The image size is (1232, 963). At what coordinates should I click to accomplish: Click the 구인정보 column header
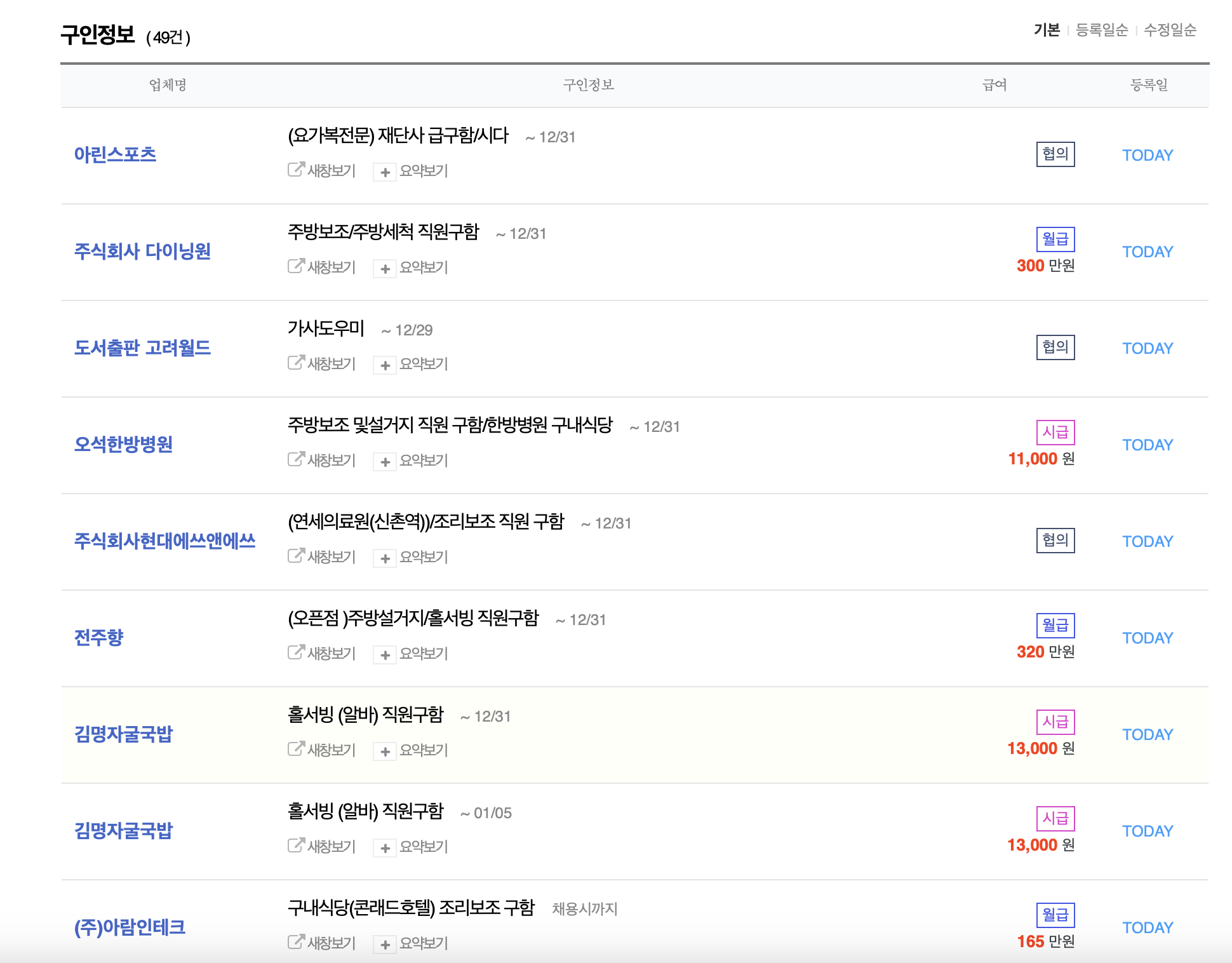tap(589, 84)
